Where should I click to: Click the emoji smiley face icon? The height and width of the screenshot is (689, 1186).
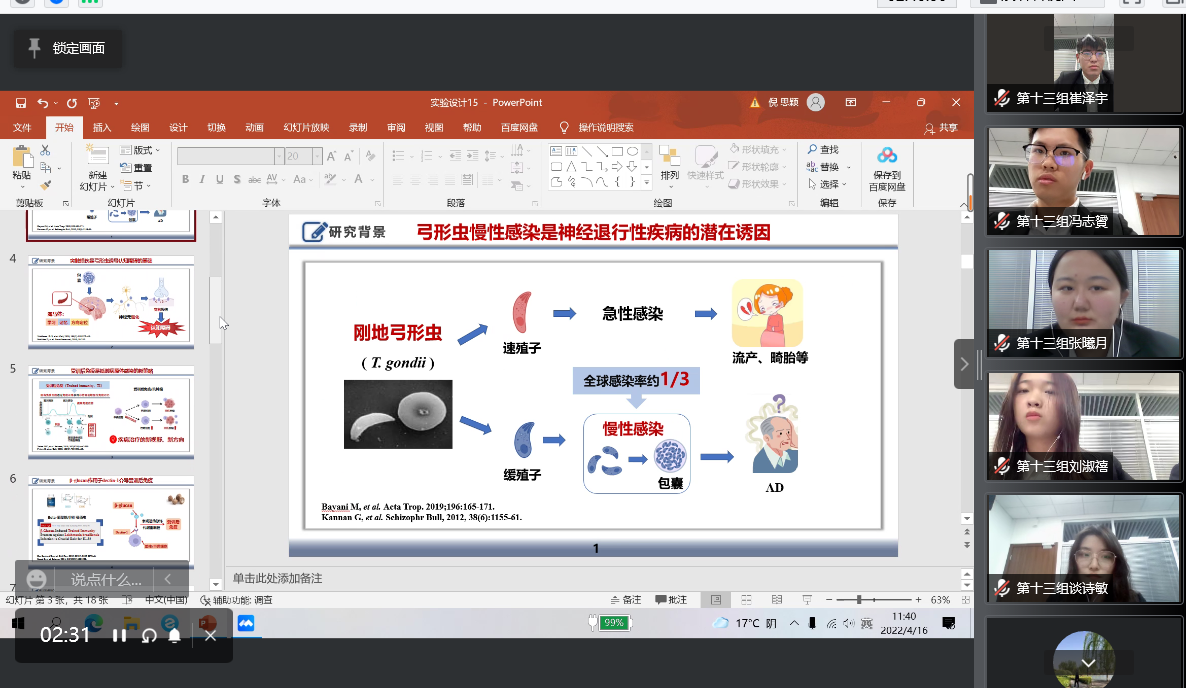(x=37, y=579)
